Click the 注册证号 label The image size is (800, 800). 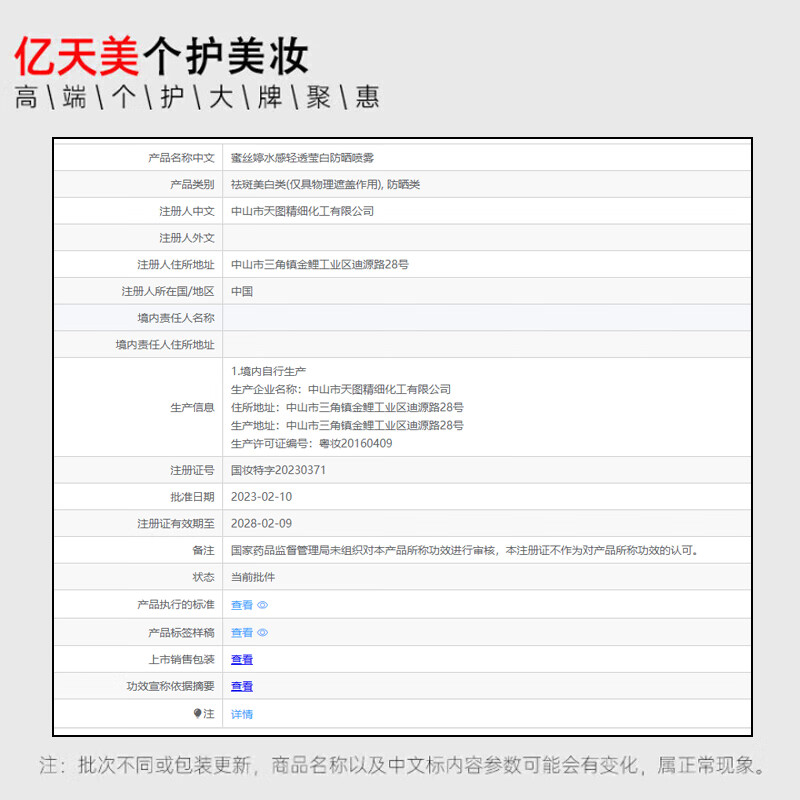point(192,470)
